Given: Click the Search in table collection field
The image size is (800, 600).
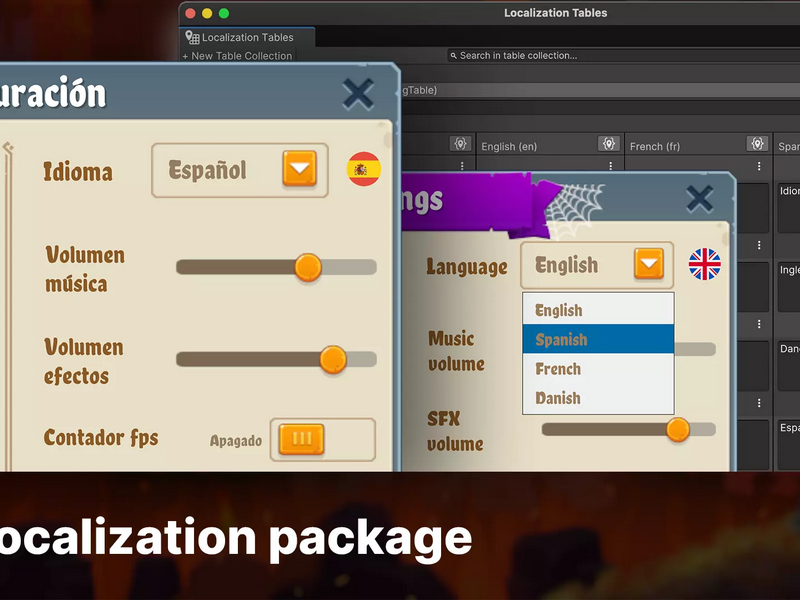Looking at the screenshot, I should coord(622,56).
